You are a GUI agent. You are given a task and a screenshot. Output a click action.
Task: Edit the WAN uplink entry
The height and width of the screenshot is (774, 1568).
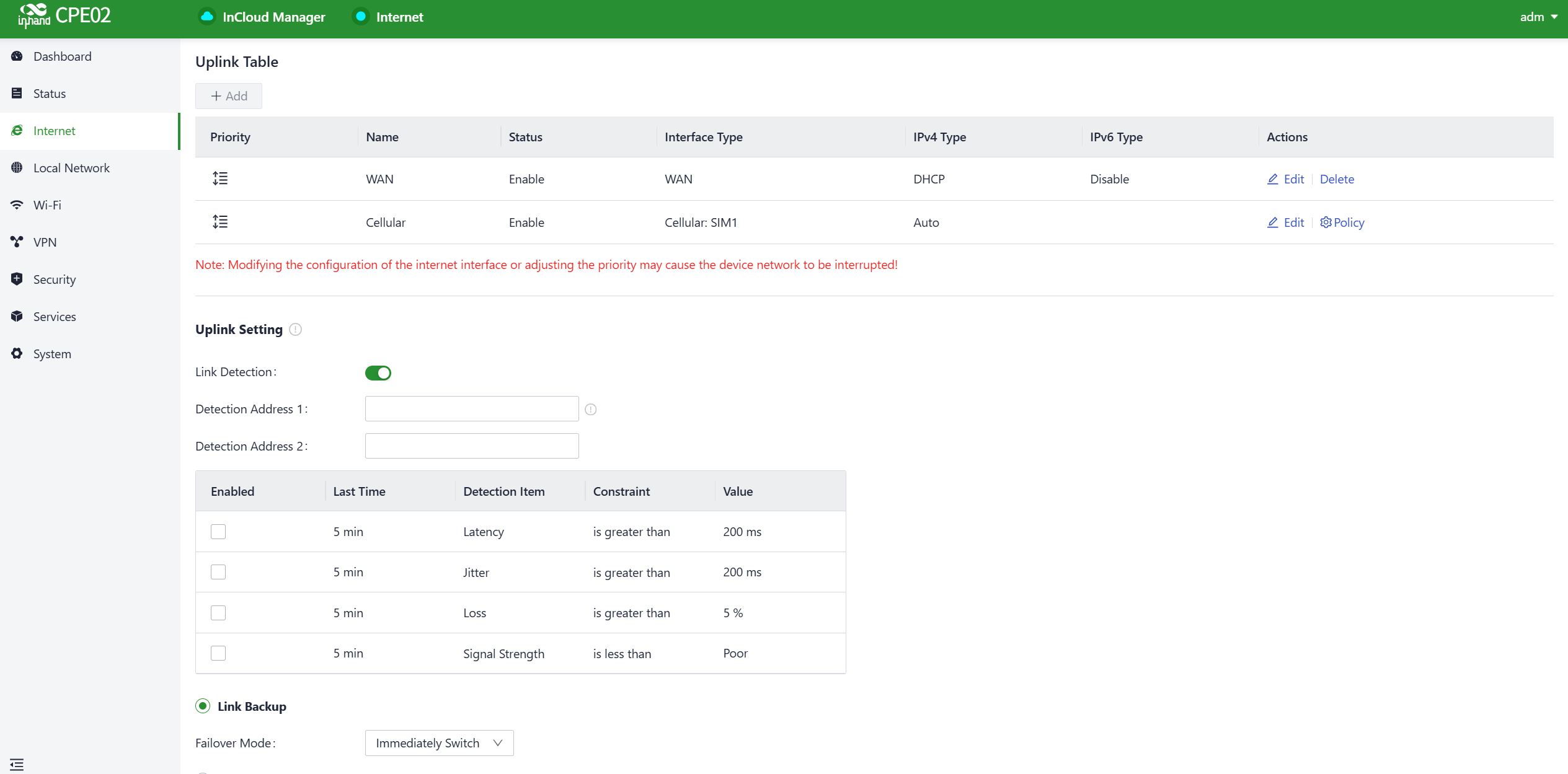click(x=1286, y=179)
